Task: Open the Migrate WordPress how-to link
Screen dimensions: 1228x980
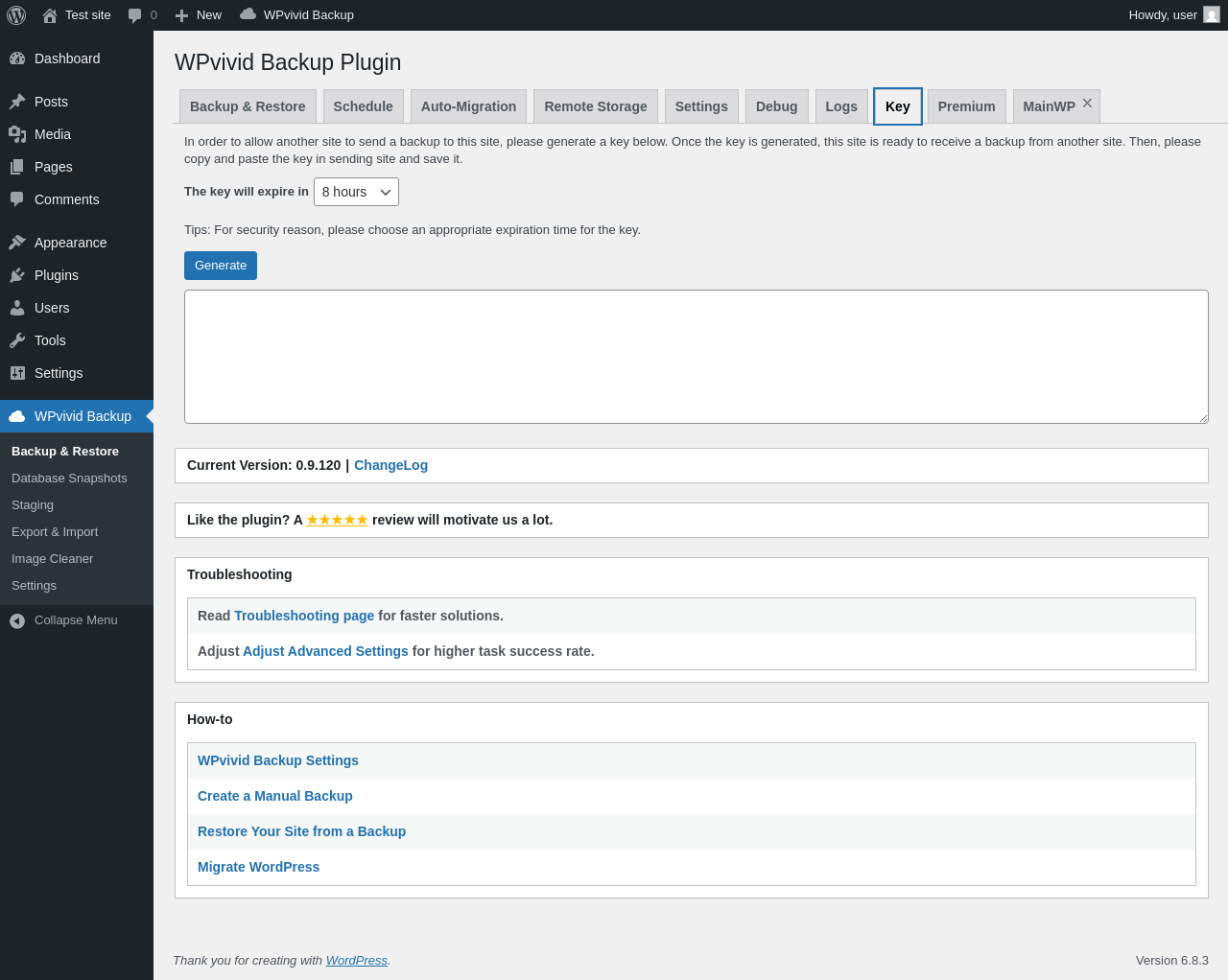Action: coord(258,867)
